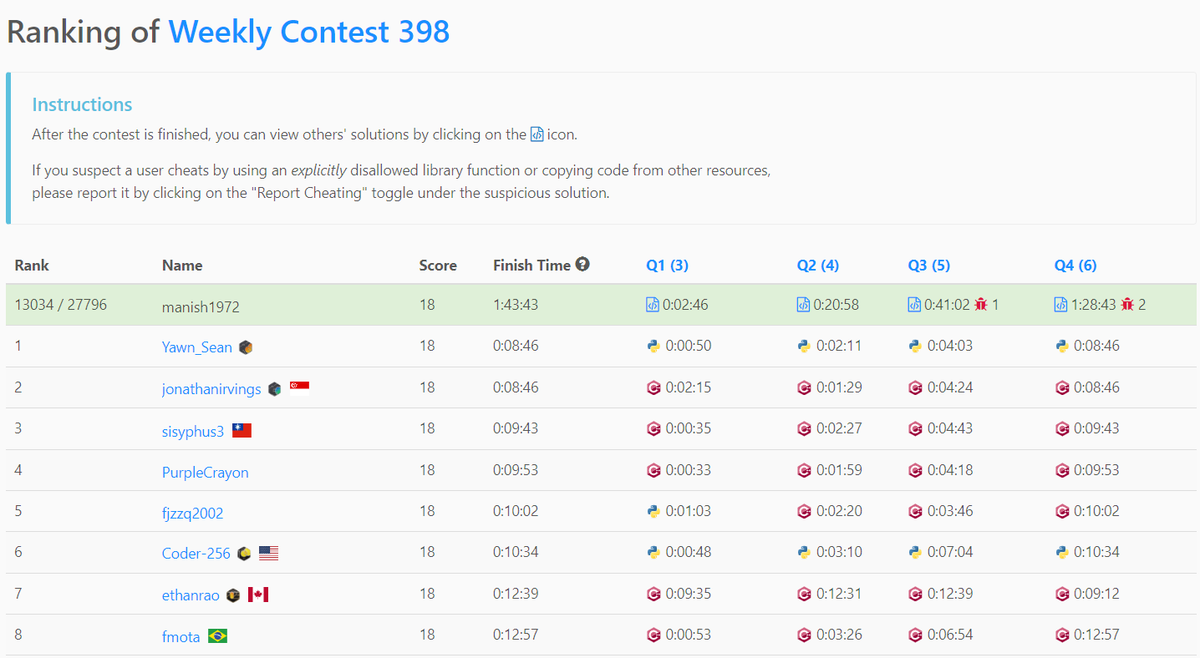Go to the sisyphus3 profile
Image resolution: width=1200 pixels, height=658 pixels.
(x=193, y=432)
